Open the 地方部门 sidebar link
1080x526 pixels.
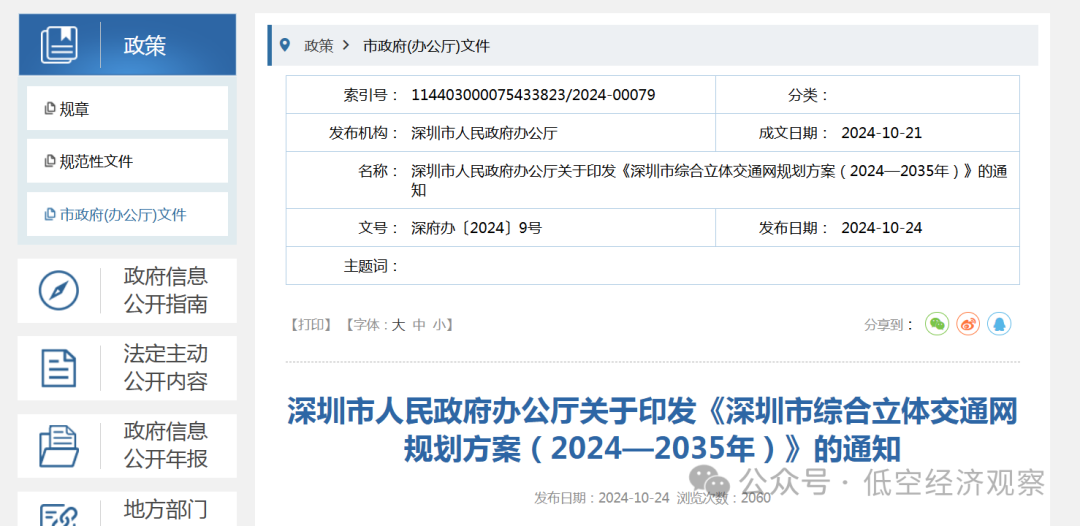166,510
